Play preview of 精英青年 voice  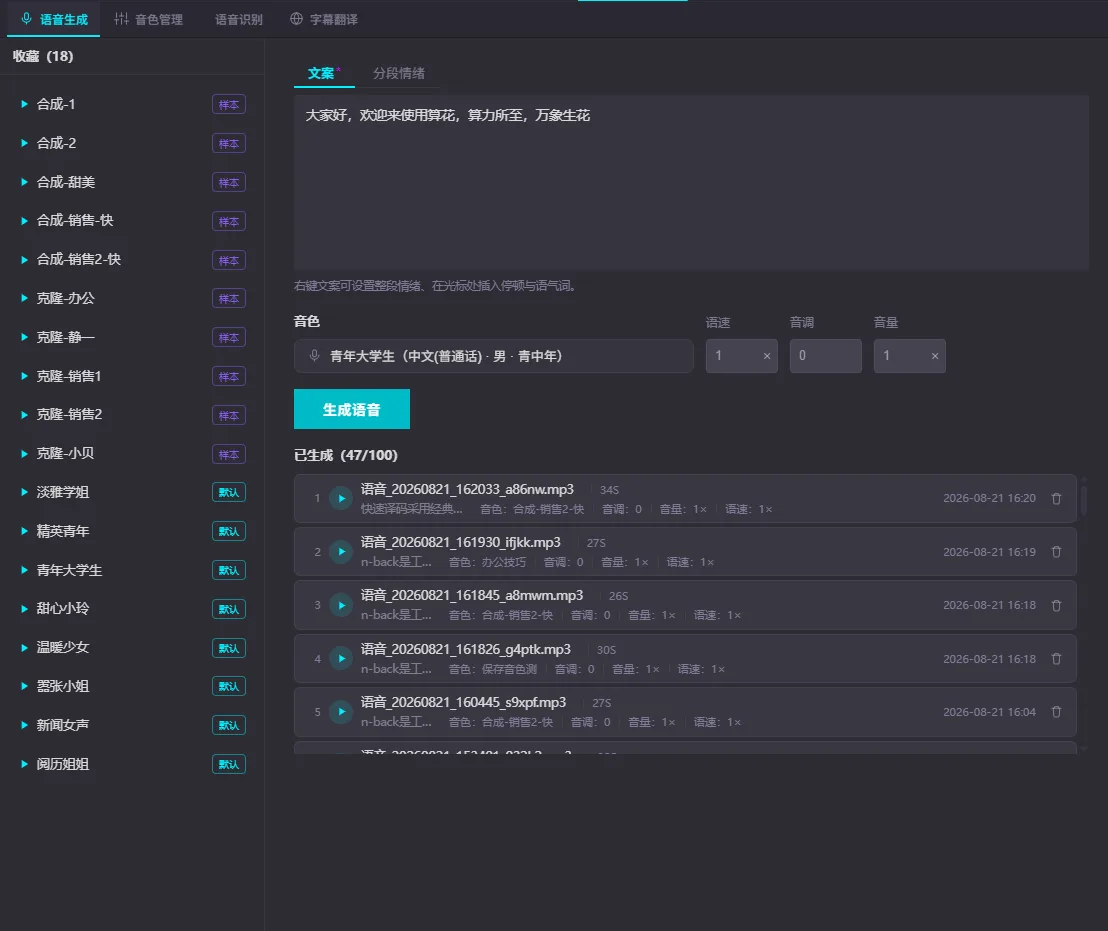click(24, 531)
